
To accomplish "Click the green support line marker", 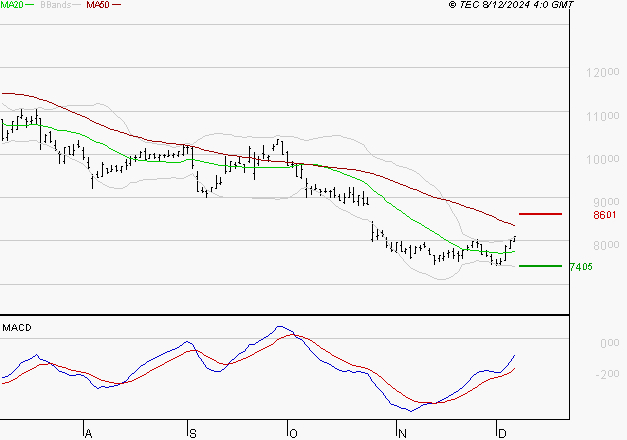I will click(540, 266).
